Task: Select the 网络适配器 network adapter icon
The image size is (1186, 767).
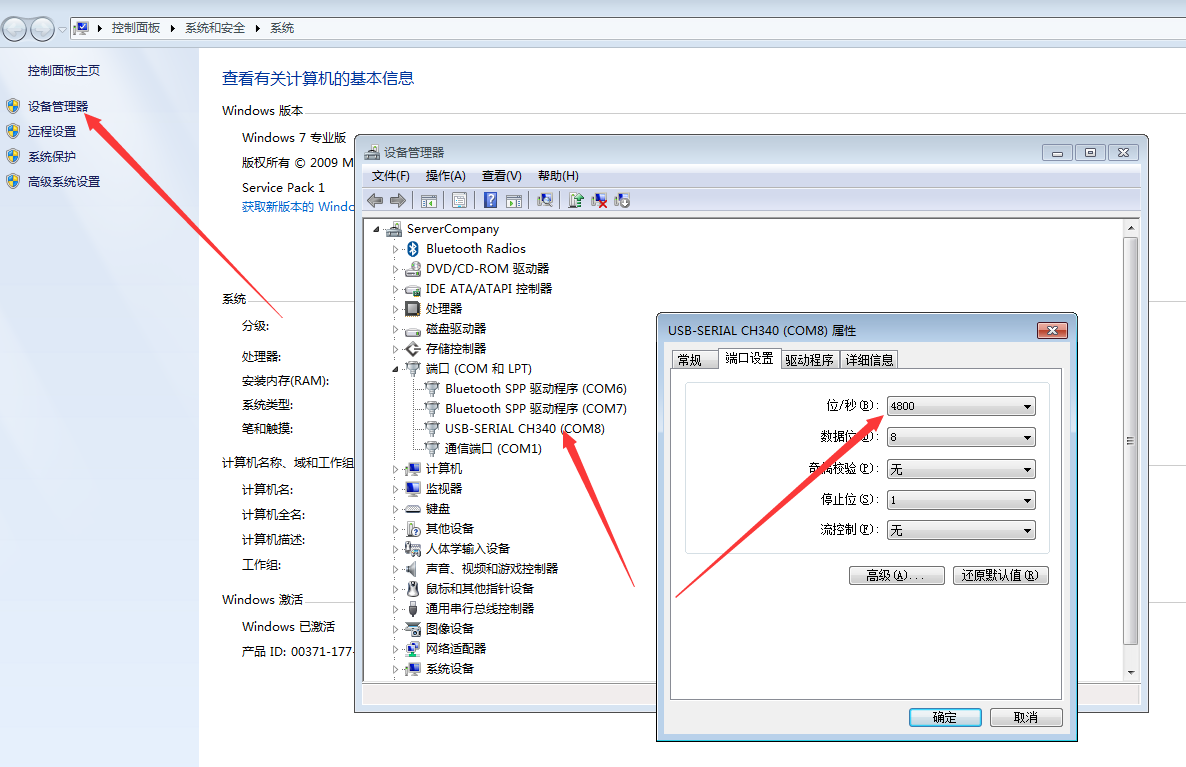Action: coord(412,649)
